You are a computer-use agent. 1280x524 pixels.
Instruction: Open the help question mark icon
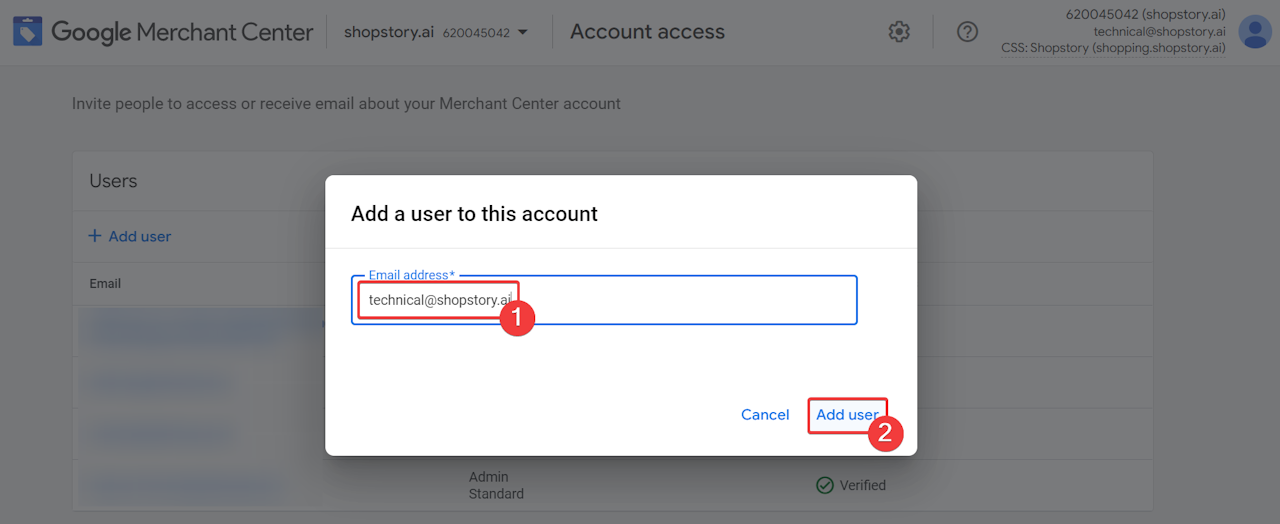967,32
